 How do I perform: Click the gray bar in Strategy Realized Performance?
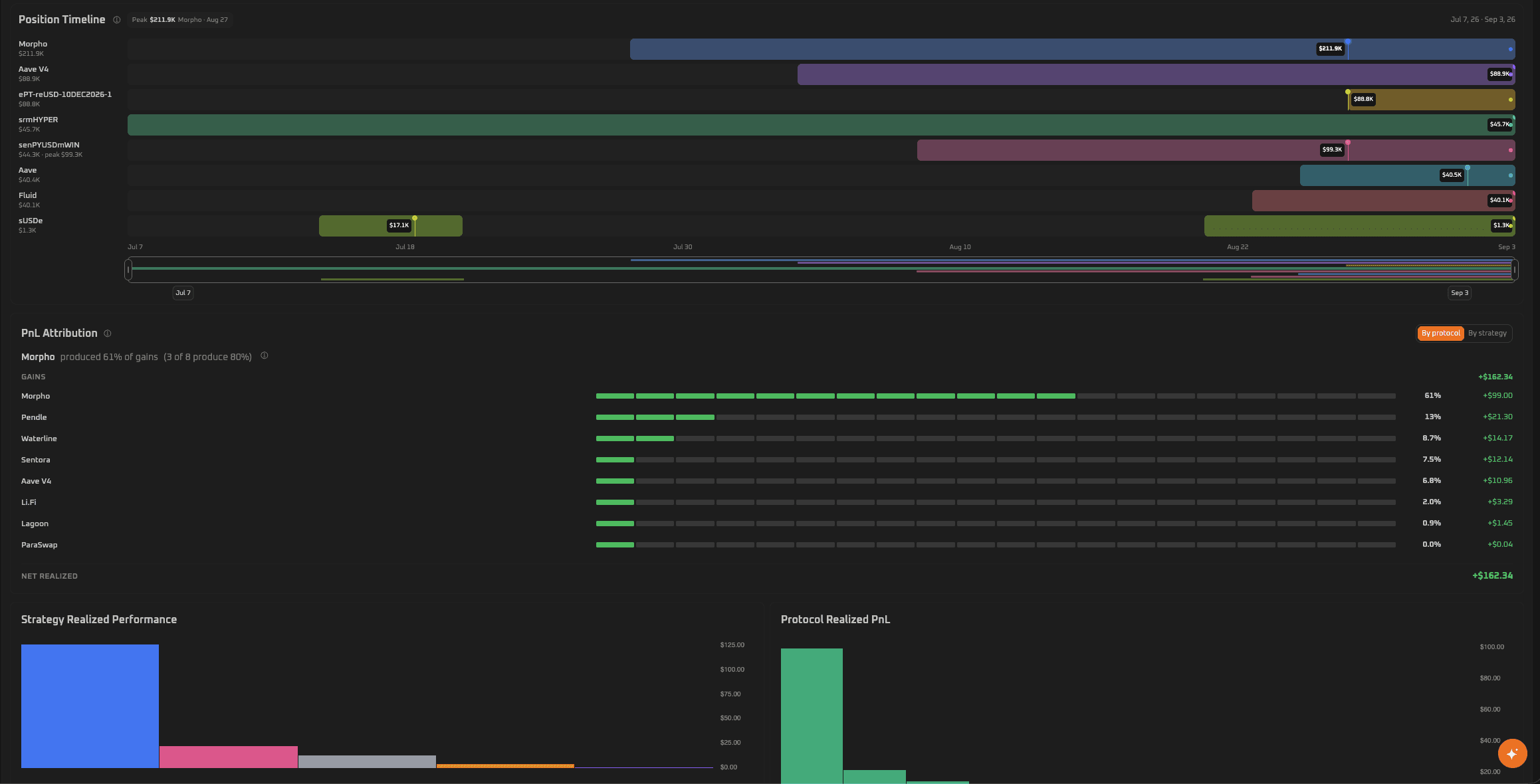367,762
